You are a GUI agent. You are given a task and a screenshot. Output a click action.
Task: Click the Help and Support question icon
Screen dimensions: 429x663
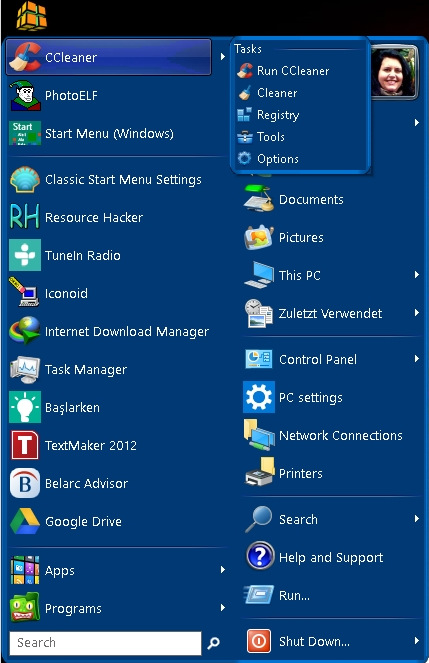coord(260,556)
